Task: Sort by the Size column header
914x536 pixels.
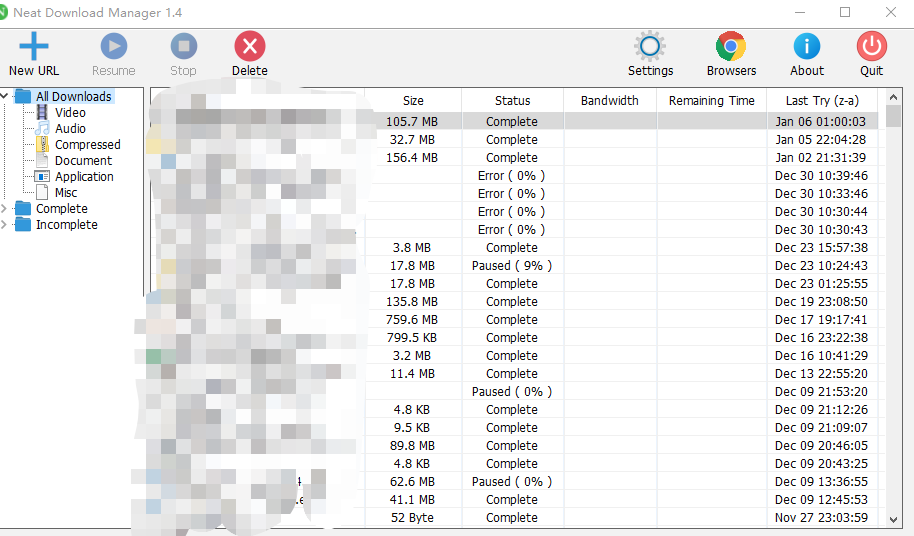Action: pyautogui.click(x=413, y=101)
